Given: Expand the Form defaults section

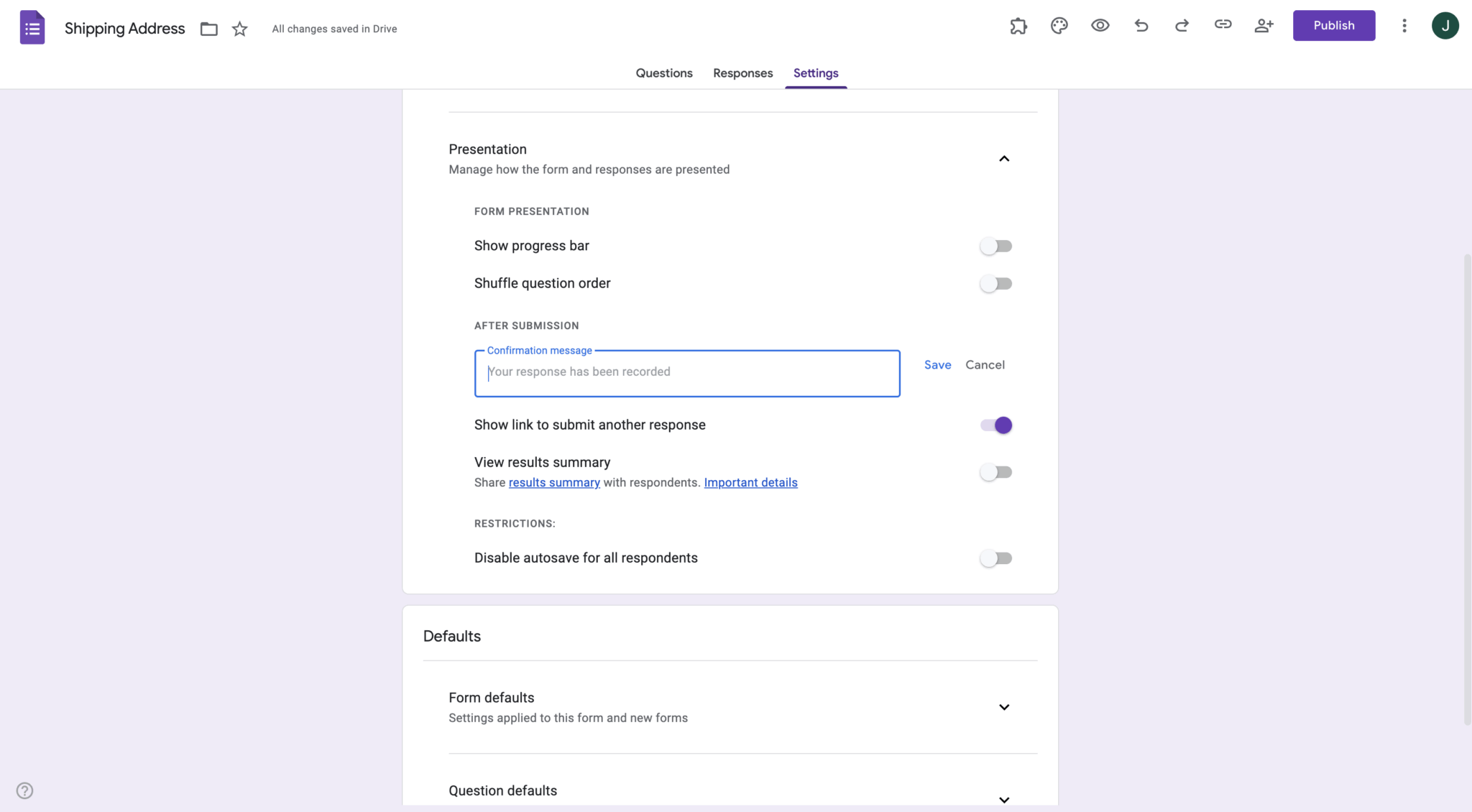Looking at the screenshot, I should tap(1004, 707).
